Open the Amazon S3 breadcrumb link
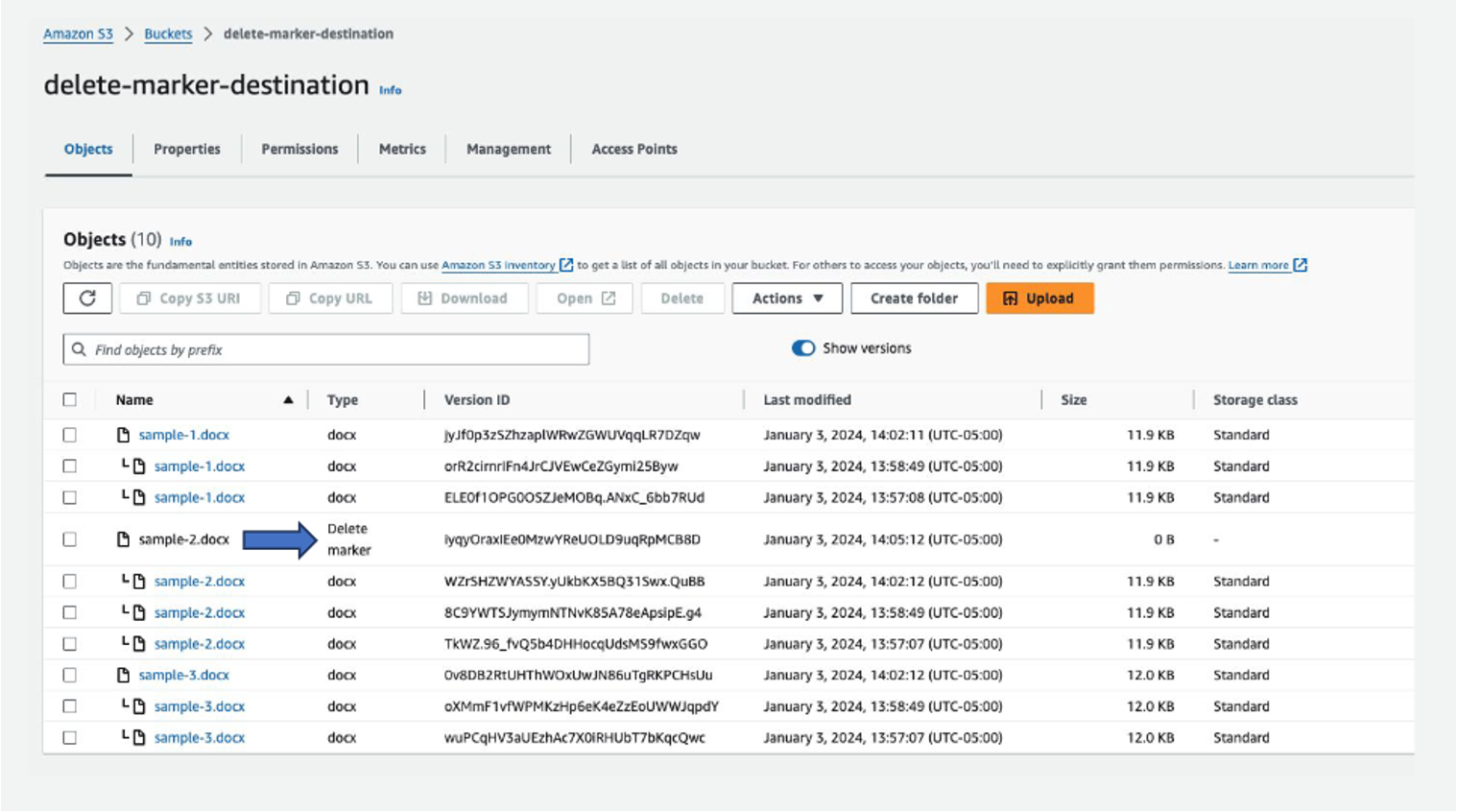This screenshot has height=812, width=1457. pyautogui.click(x=78, y=34)
